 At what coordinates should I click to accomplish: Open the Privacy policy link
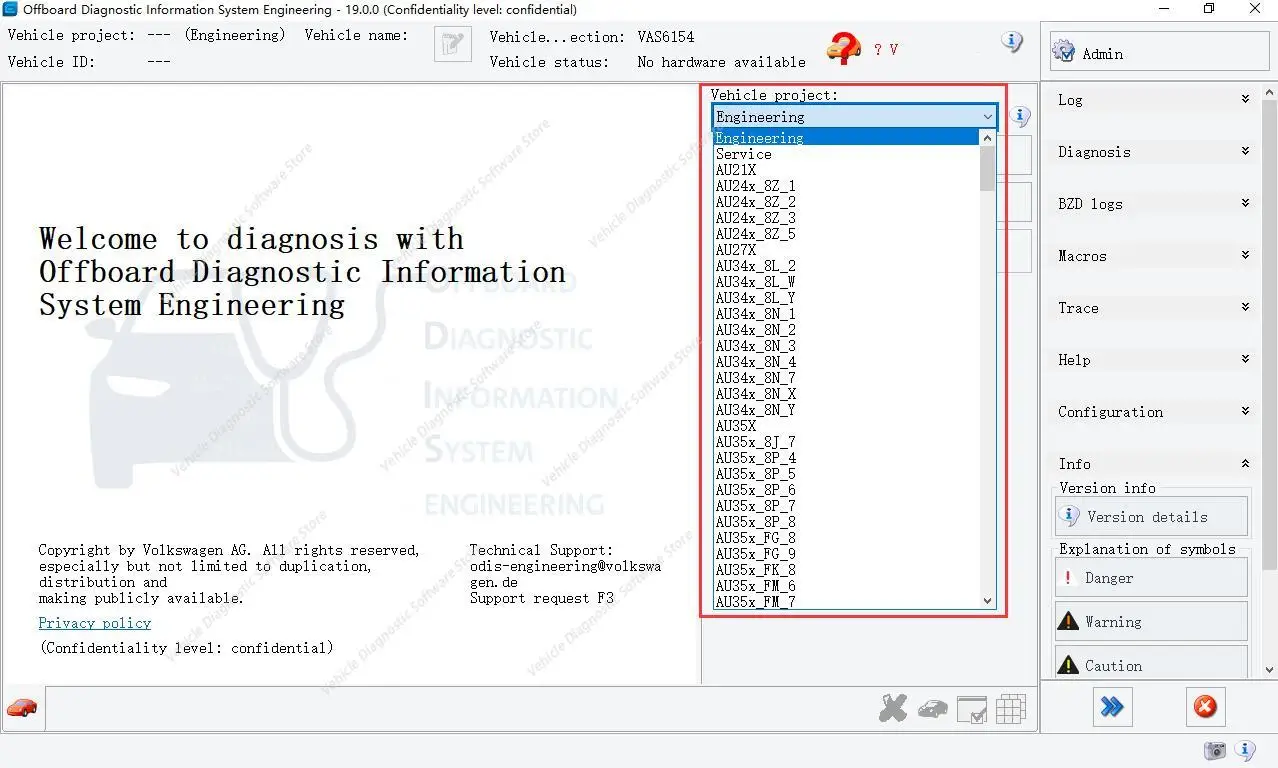tap(95, 623)
